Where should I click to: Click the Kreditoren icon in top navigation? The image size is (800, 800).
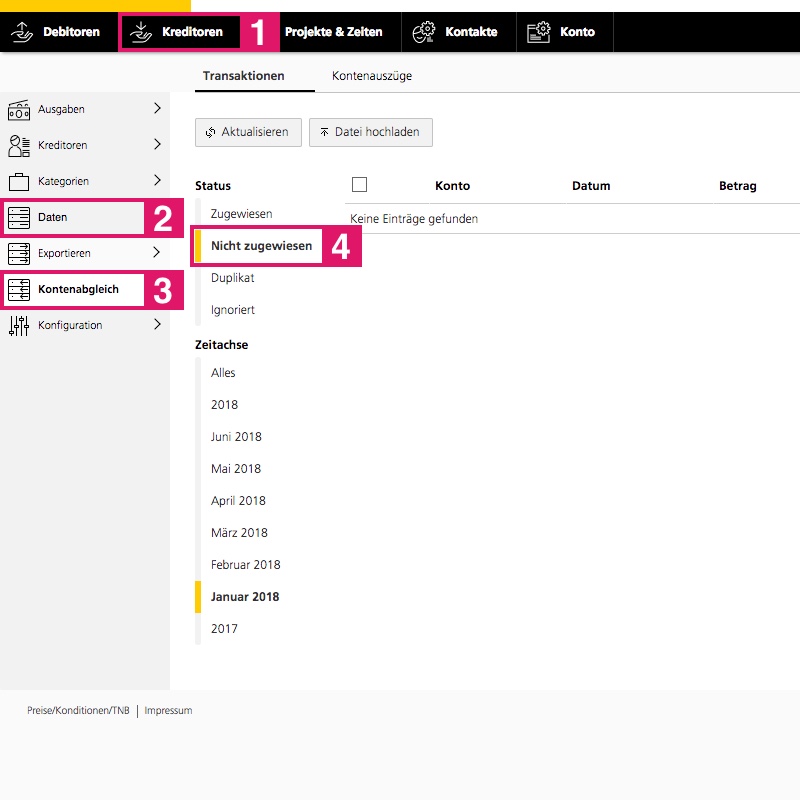tap(141, 32)
